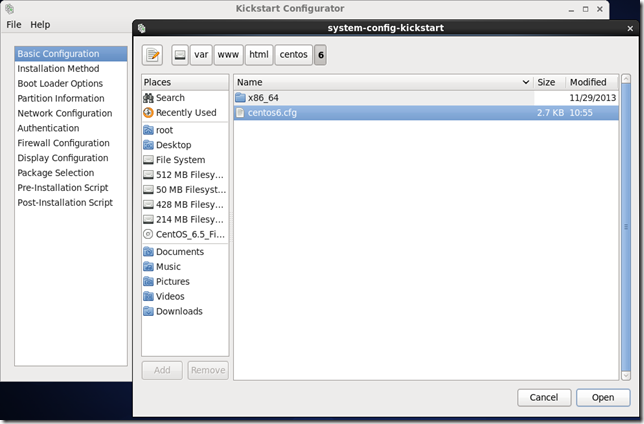Click the x86_64 folder icon in file list
The height and width of the screenshot is (424, 644).
240,98
